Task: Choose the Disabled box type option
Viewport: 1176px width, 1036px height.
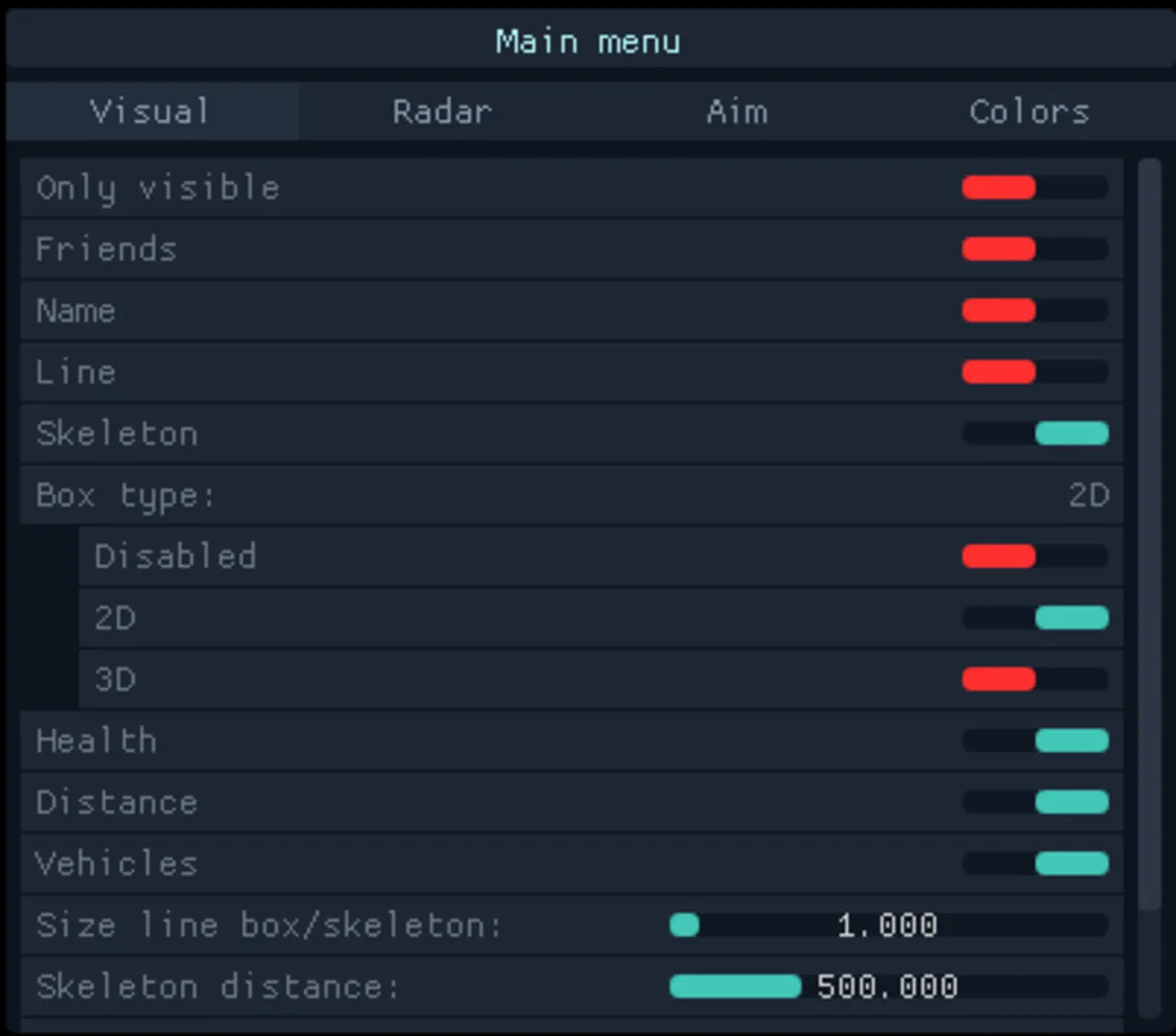Action: pyautogui.click(x=1034, y=556)
